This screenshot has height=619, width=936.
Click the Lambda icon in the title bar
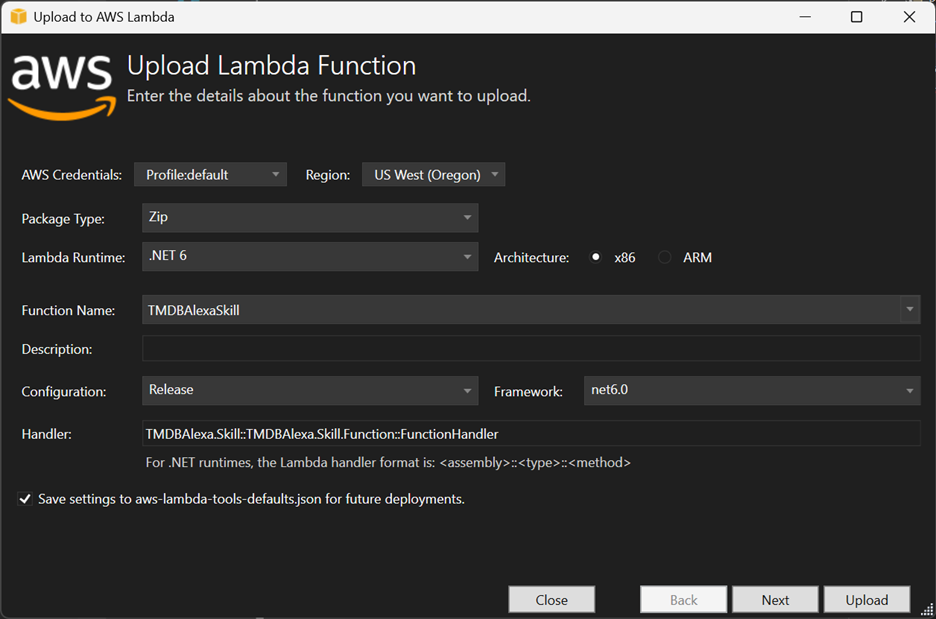point(17,16)
